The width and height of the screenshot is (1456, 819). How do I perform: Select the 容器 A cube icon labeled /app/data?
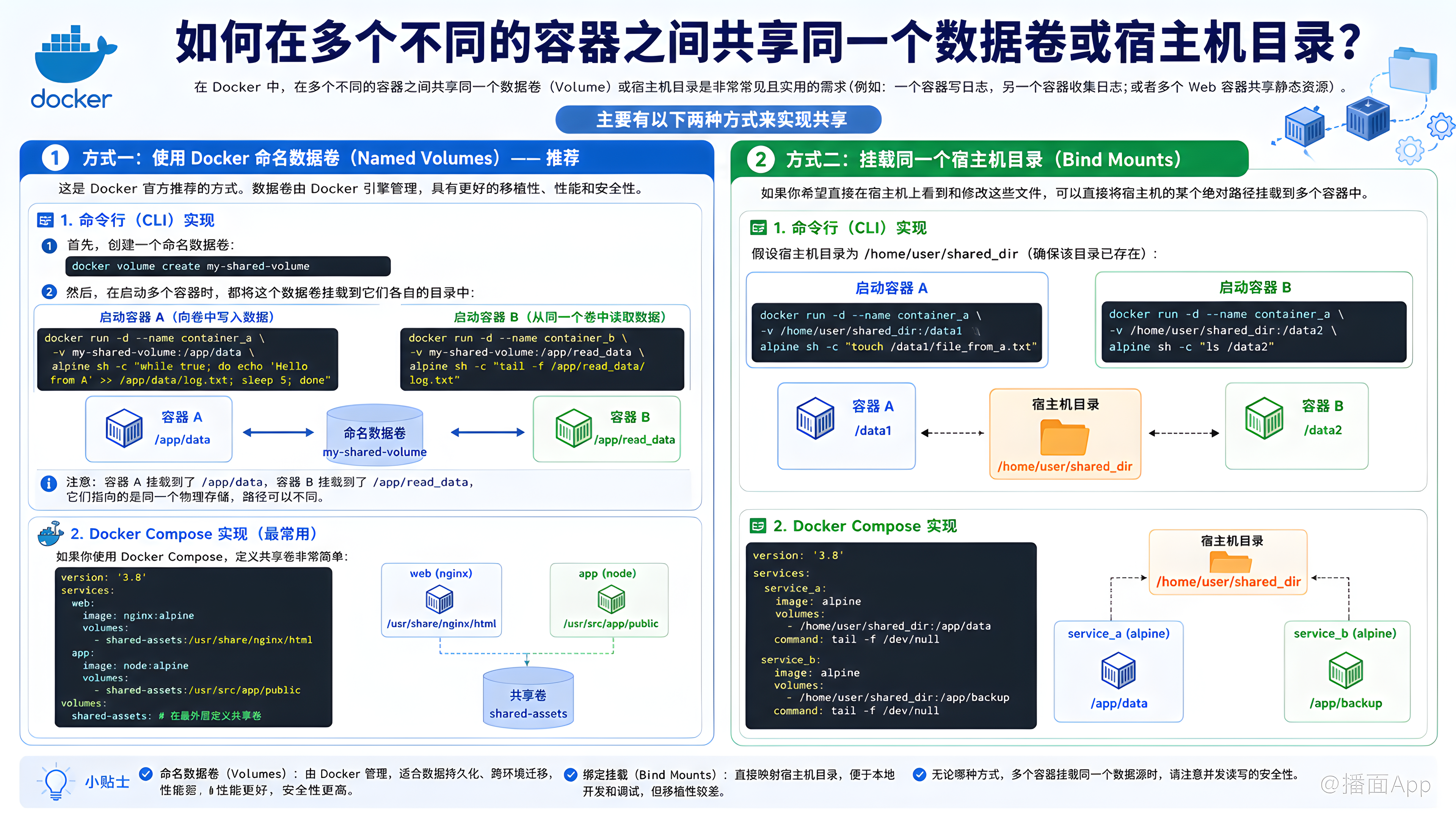point(124,428)
